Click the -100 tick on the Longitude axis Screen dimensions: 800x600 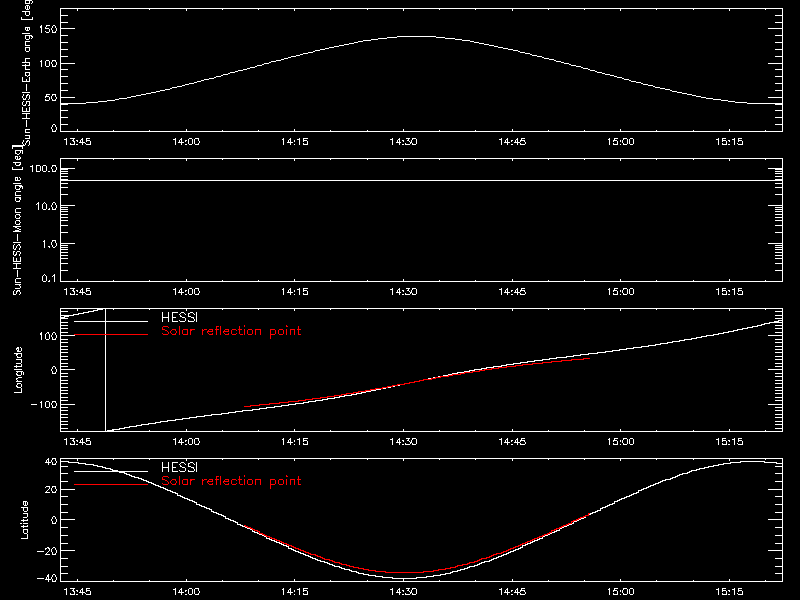(44, 404)
